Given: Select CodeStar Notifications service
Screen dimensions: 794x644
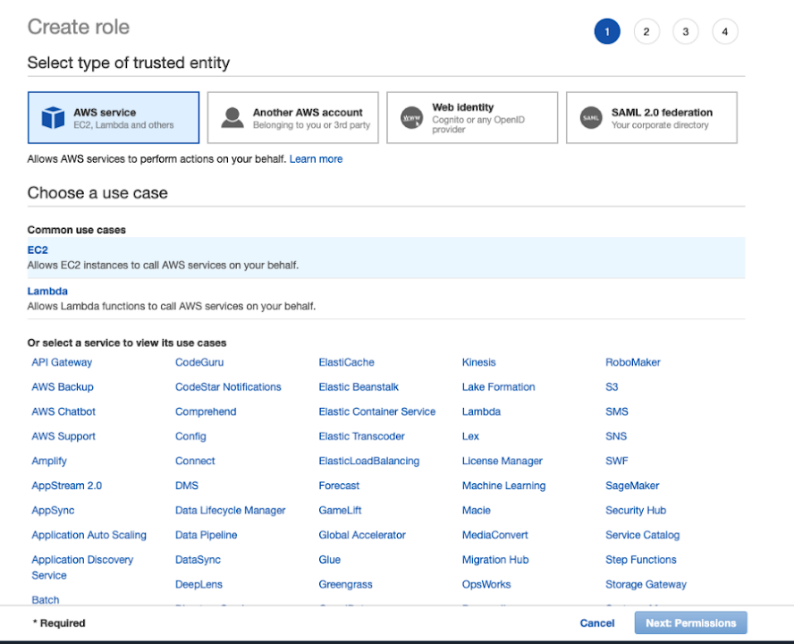Looking at the screenshot, I should pyautogui.click(x=228, y=387).
